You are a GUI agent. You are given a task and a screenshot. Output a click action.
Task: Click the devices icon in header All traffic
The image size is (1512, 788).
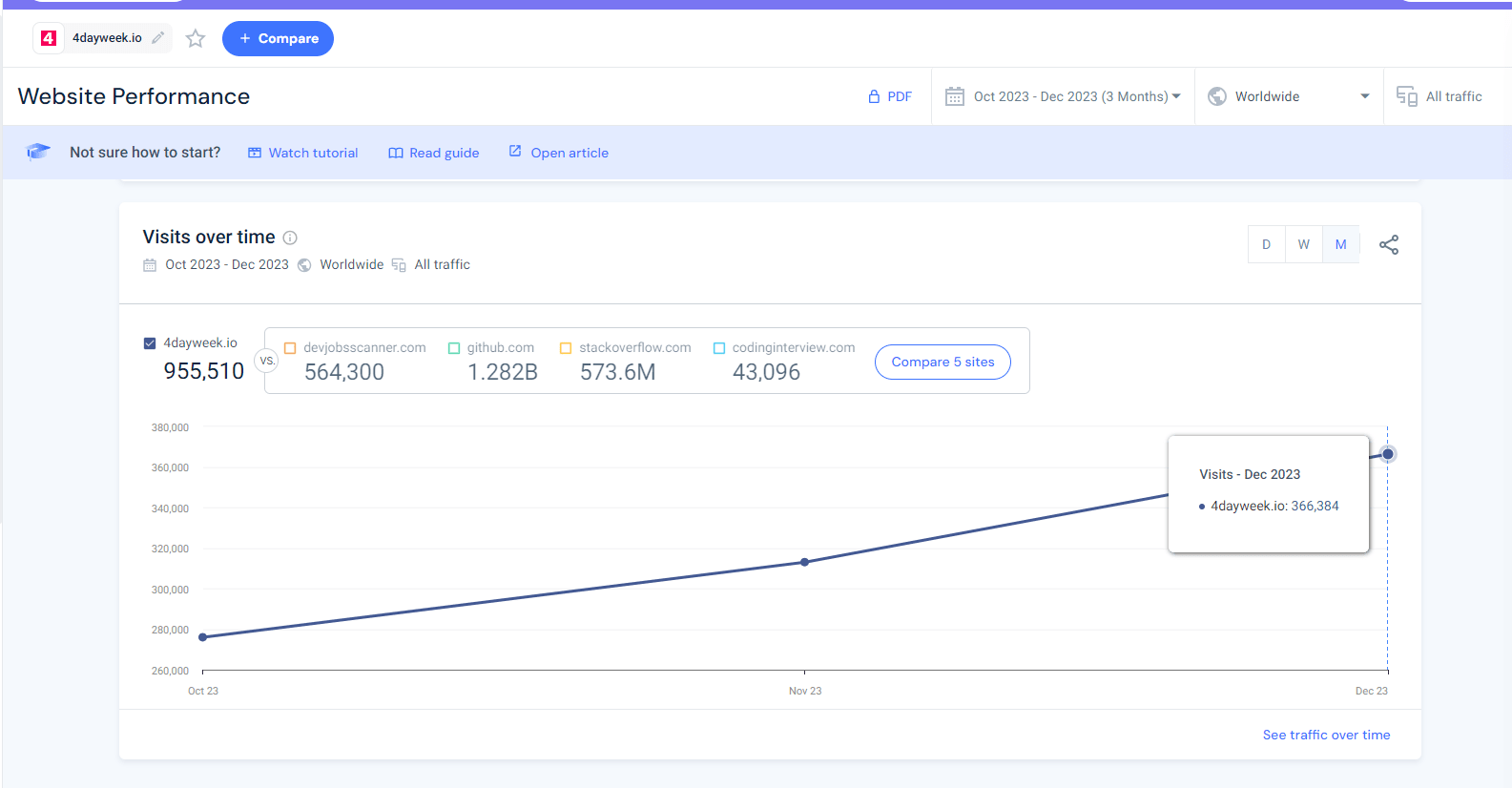pos(1406,96)
